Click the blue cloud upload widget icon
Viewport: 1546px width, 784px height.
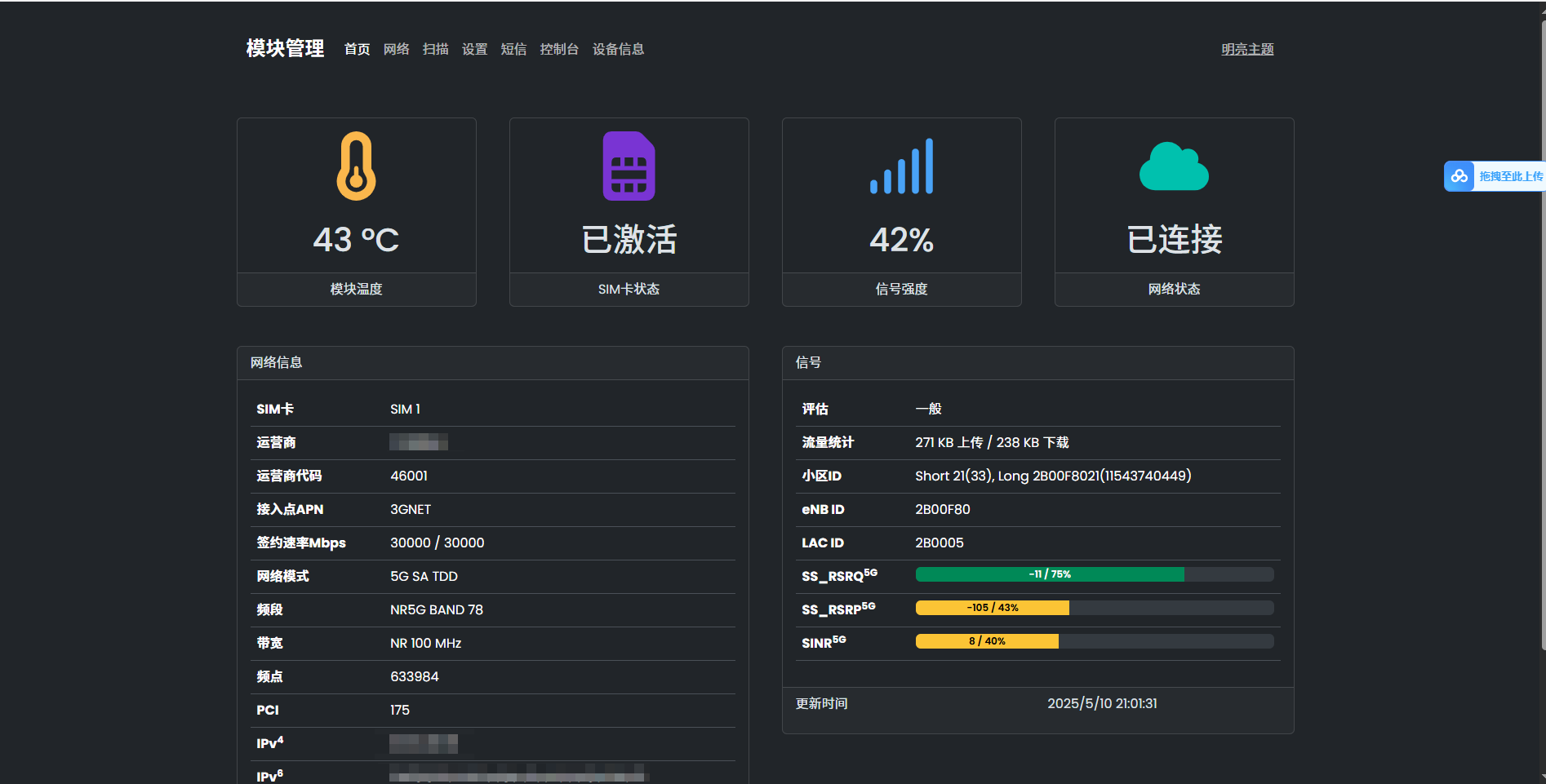tap(1459, 176)
